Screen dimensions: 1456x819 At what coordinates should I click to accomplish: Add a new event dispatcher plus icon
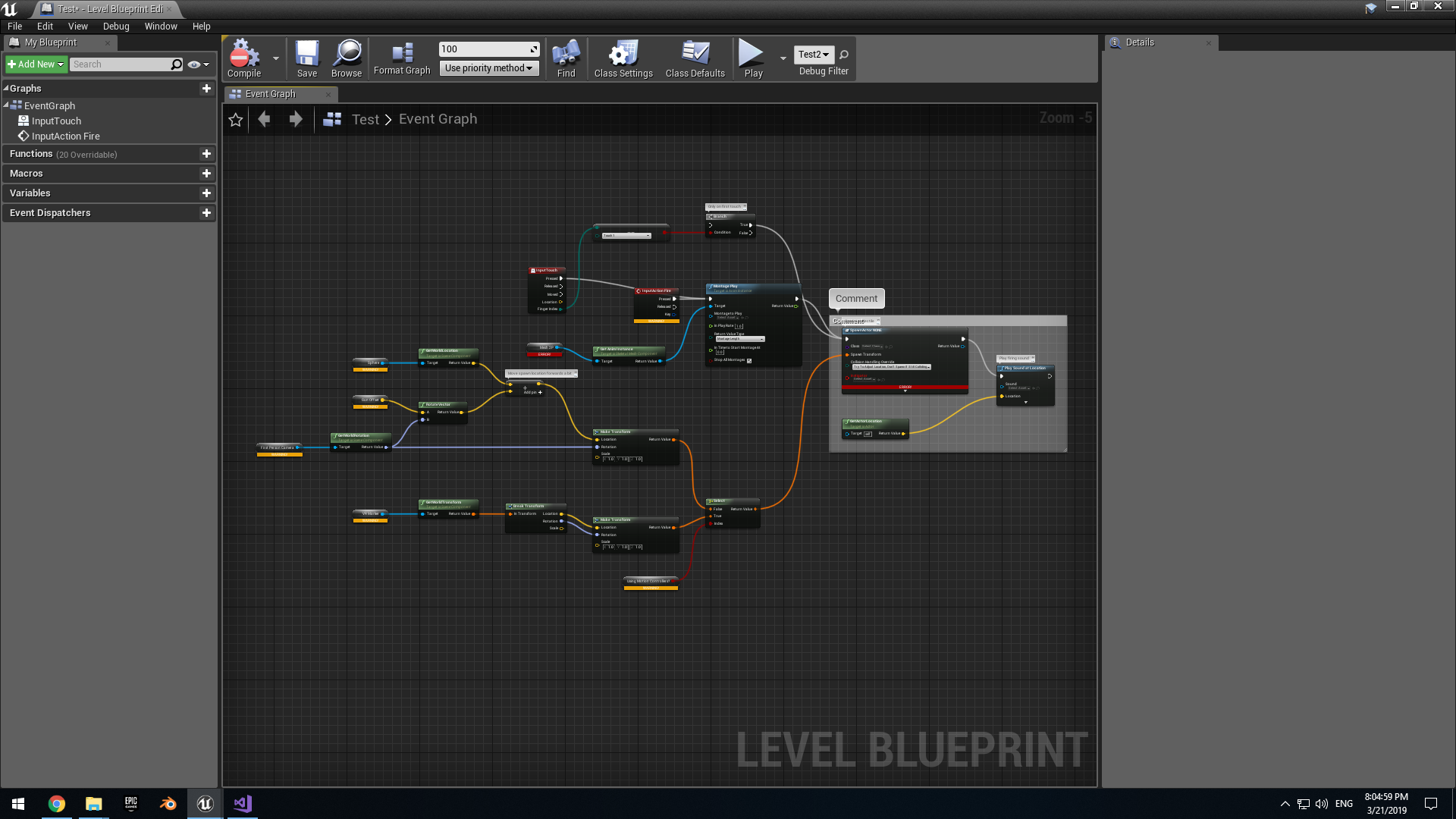(x=206, y=213)
